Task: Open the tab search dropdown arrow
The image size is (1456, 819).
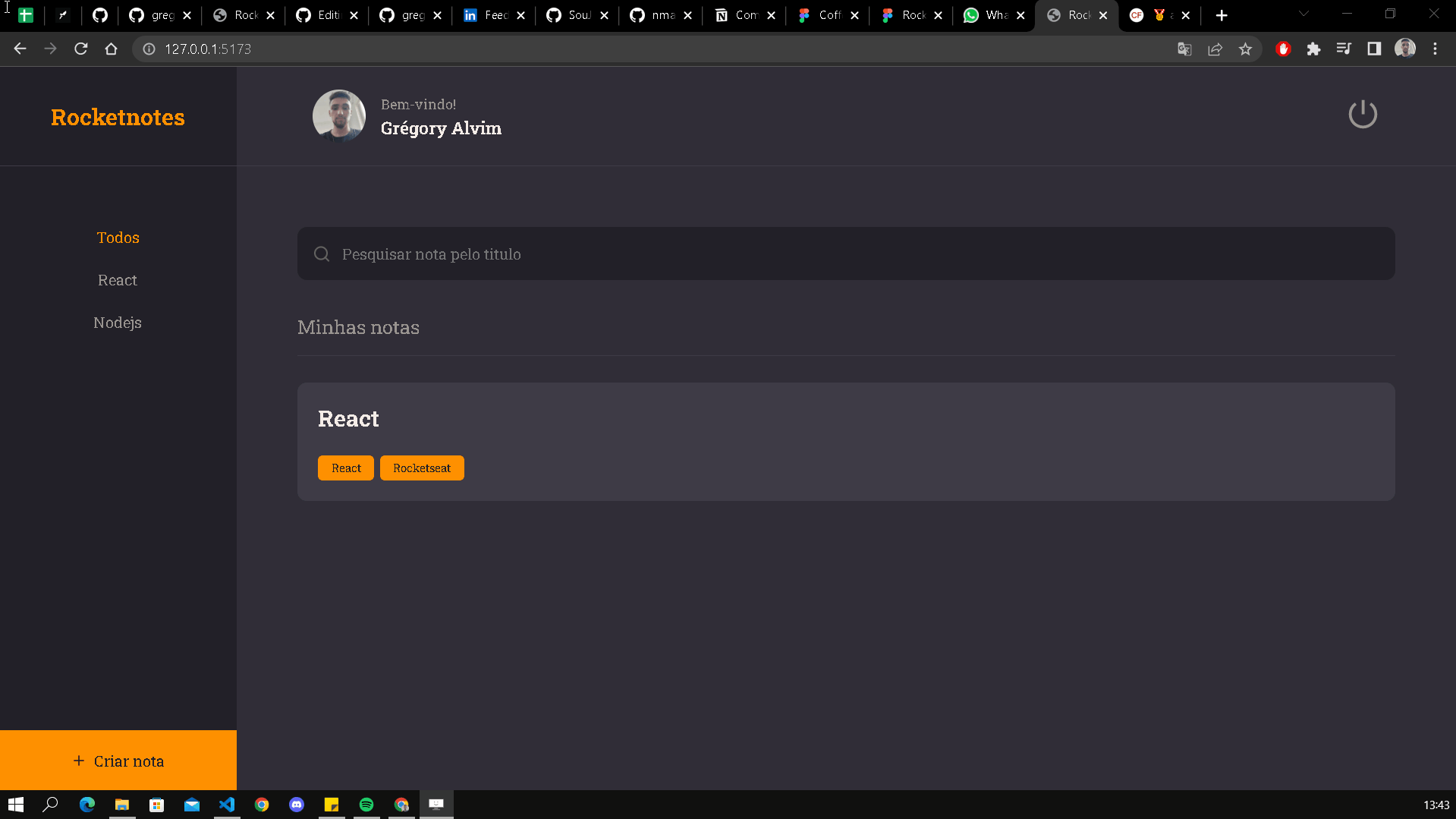Action: click(1303, 14)
